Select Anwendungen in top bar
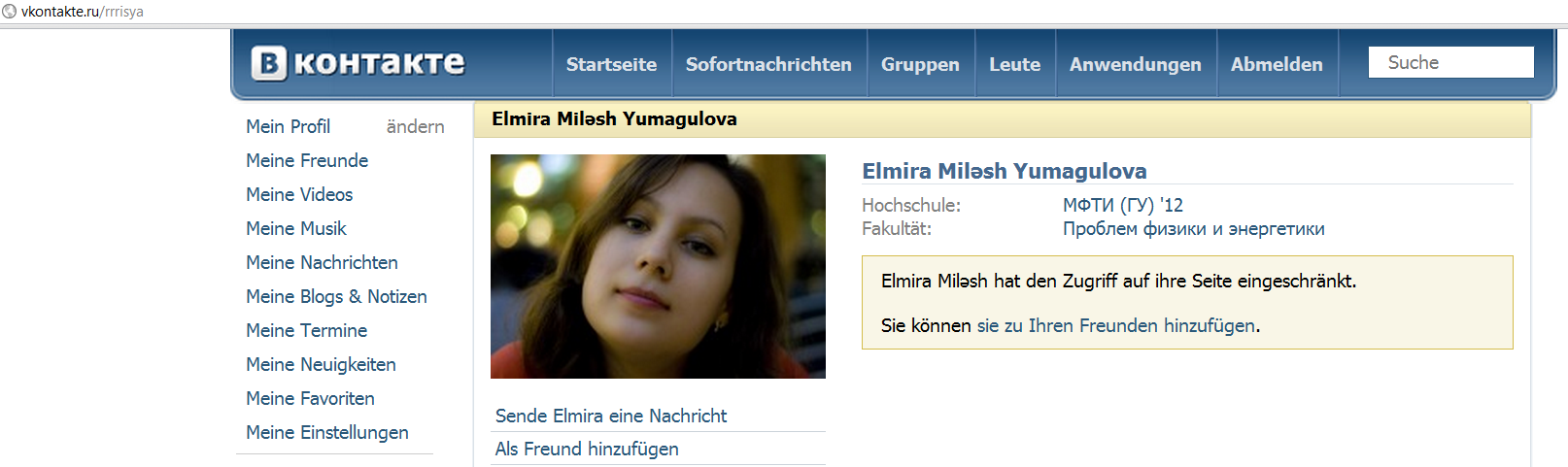1568x467 pixels. tap(1136, 64)
